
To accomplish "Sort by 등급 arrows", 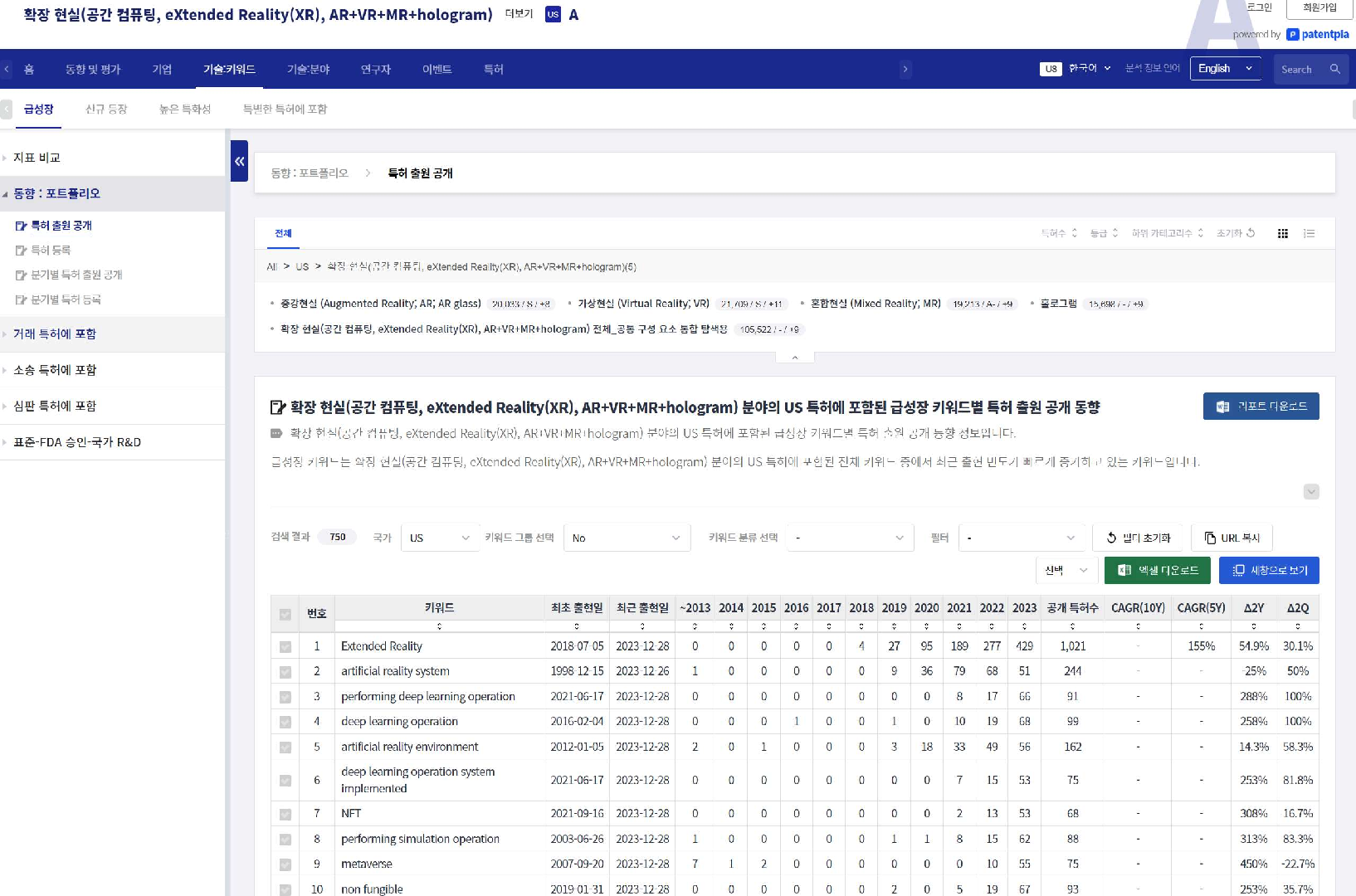I will pyautogui.click(x=1115, y=233).
